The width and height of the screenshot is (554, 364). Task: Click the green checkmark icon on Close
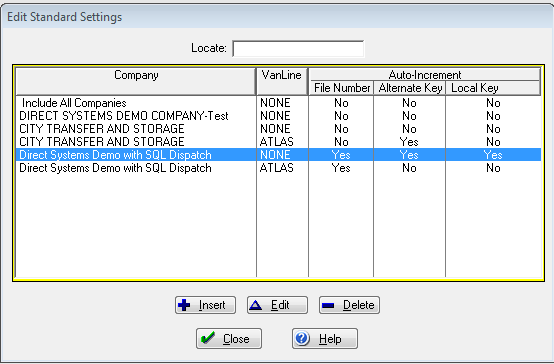(x=207, y=338)
